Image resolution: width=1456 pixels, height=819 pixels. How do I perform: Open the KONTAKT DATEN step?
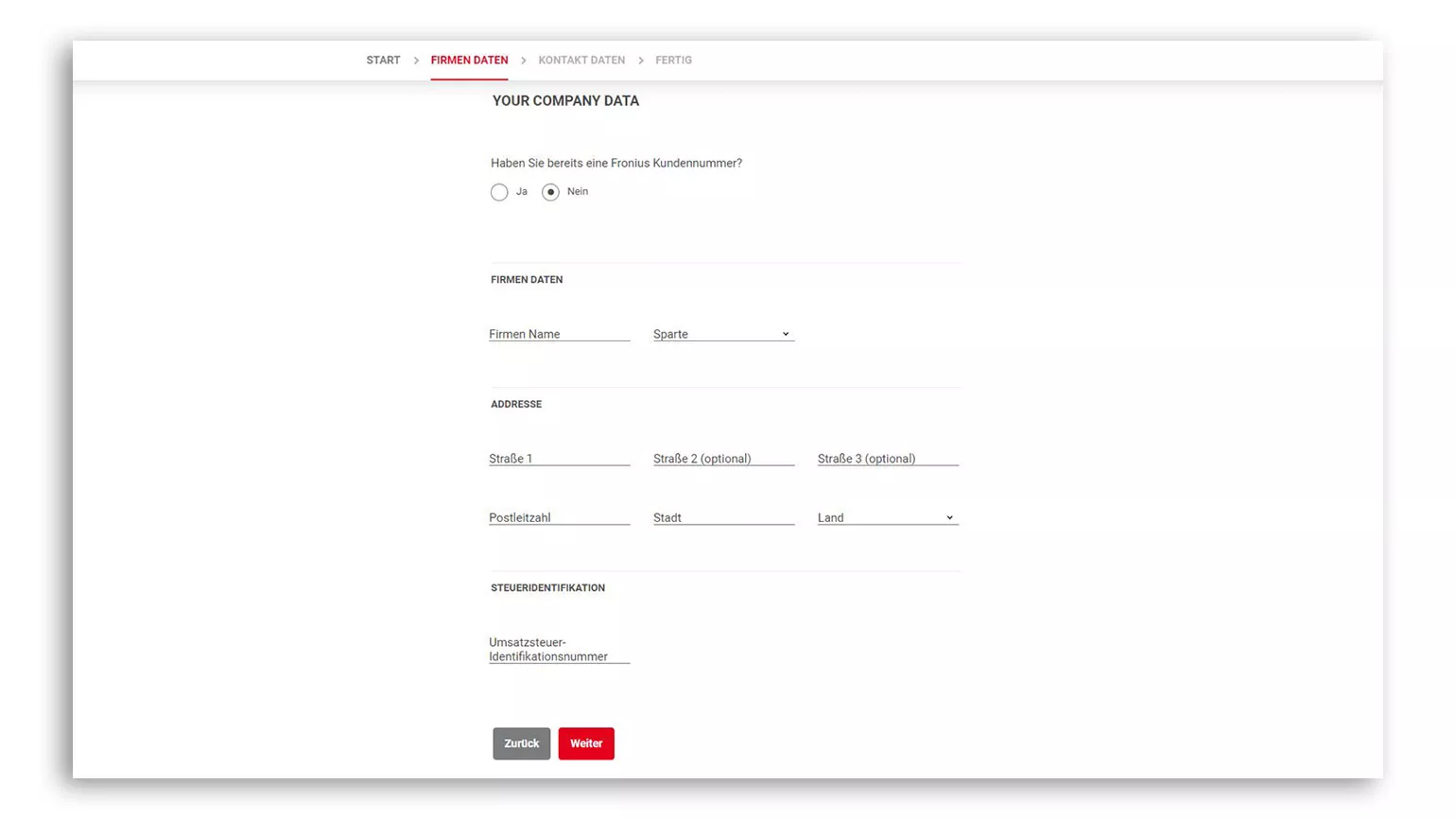tap(581, 61)
